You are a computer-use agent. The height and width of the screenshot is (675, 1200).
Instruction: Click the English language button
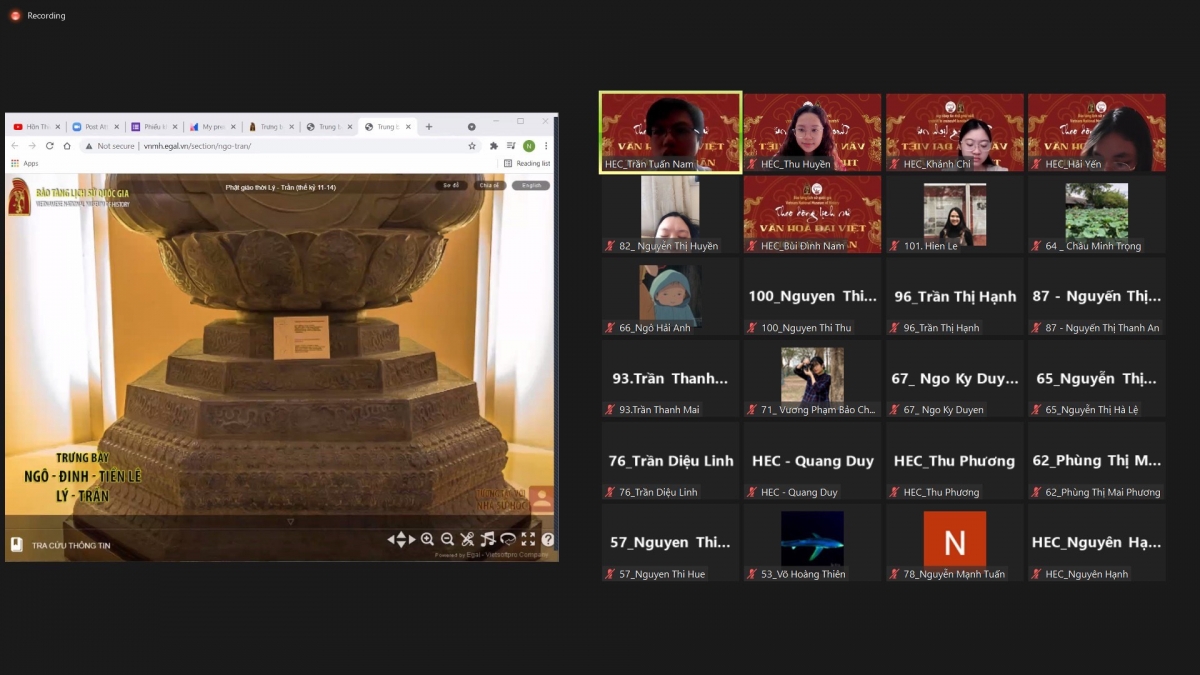click(531, 185)
